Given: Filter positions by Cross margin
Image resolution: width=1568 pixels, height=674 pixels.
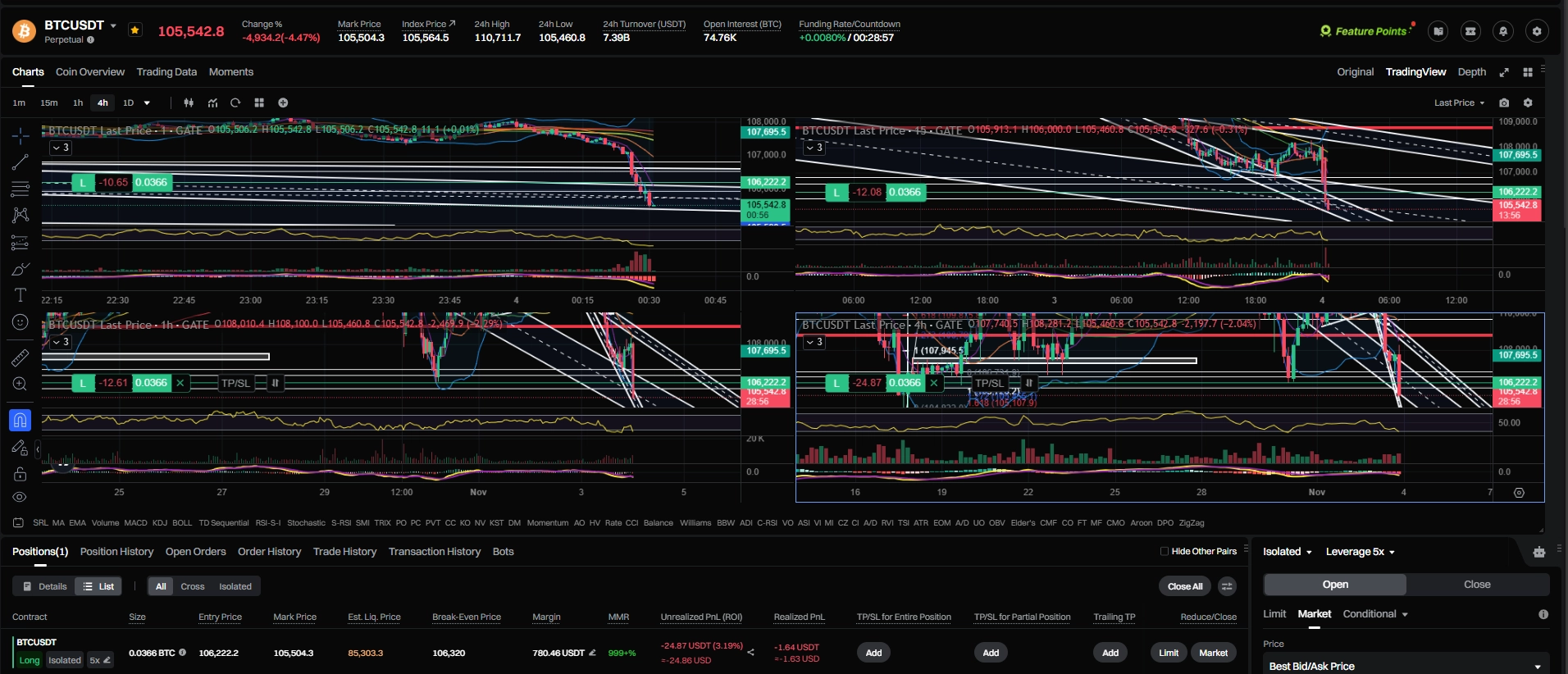Looking at the screenshot, I should coord(193,586).
